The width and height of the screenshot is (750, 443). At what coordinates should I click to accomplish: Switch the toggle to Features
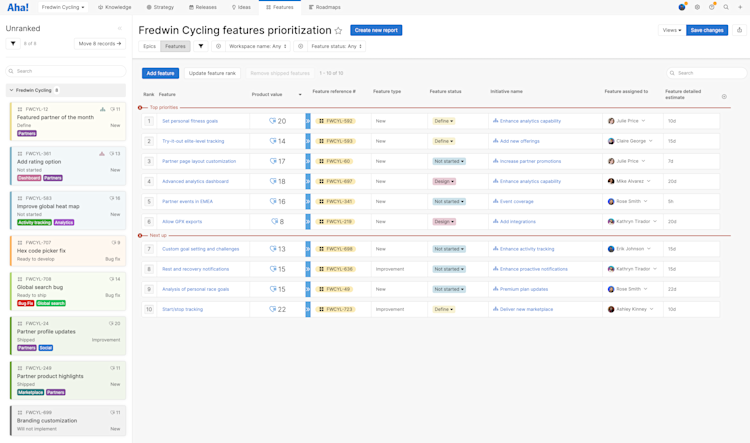coord(175,46)
